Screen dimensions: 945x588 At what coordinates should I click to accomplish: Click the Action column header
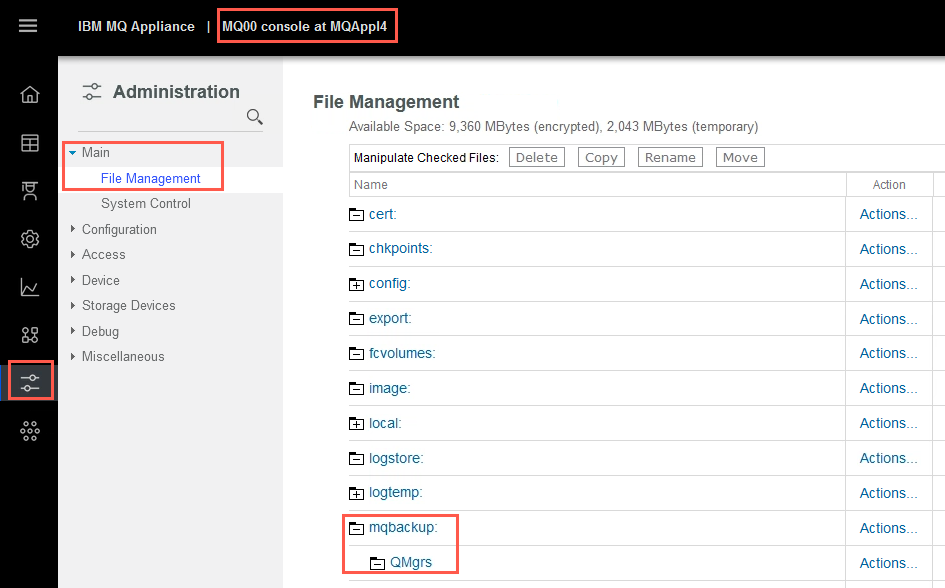point(889,185)
